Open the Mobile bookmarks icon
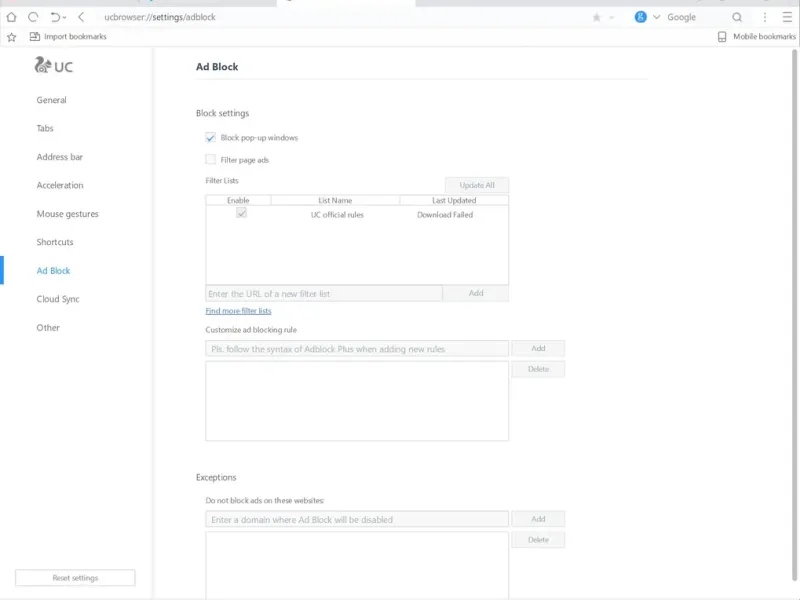 tap(723, 37)
